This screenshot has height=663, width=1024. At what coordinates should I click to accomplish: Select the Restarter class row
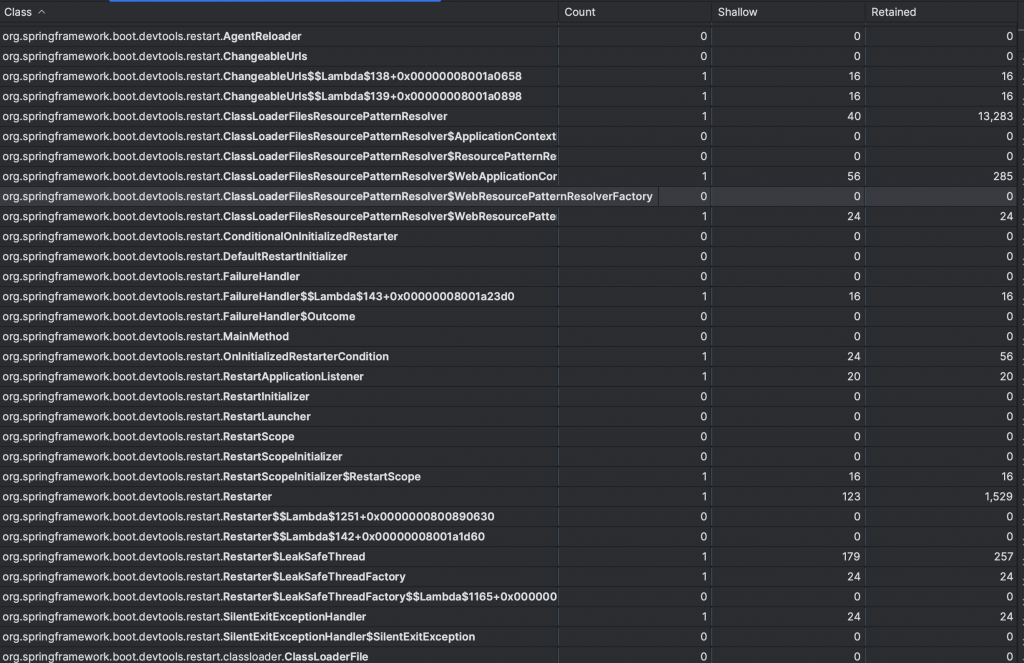(x=509, y=496)
